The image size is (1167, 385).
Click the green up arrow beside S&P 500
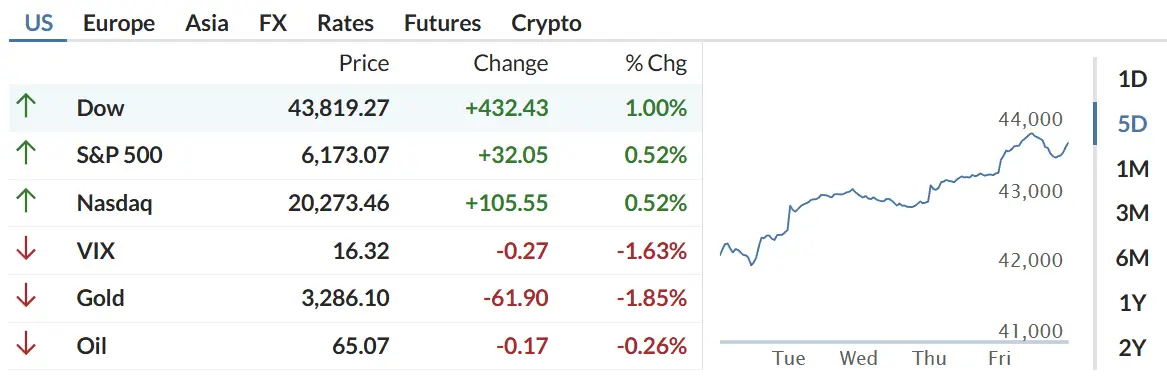[x=26, y=155]
